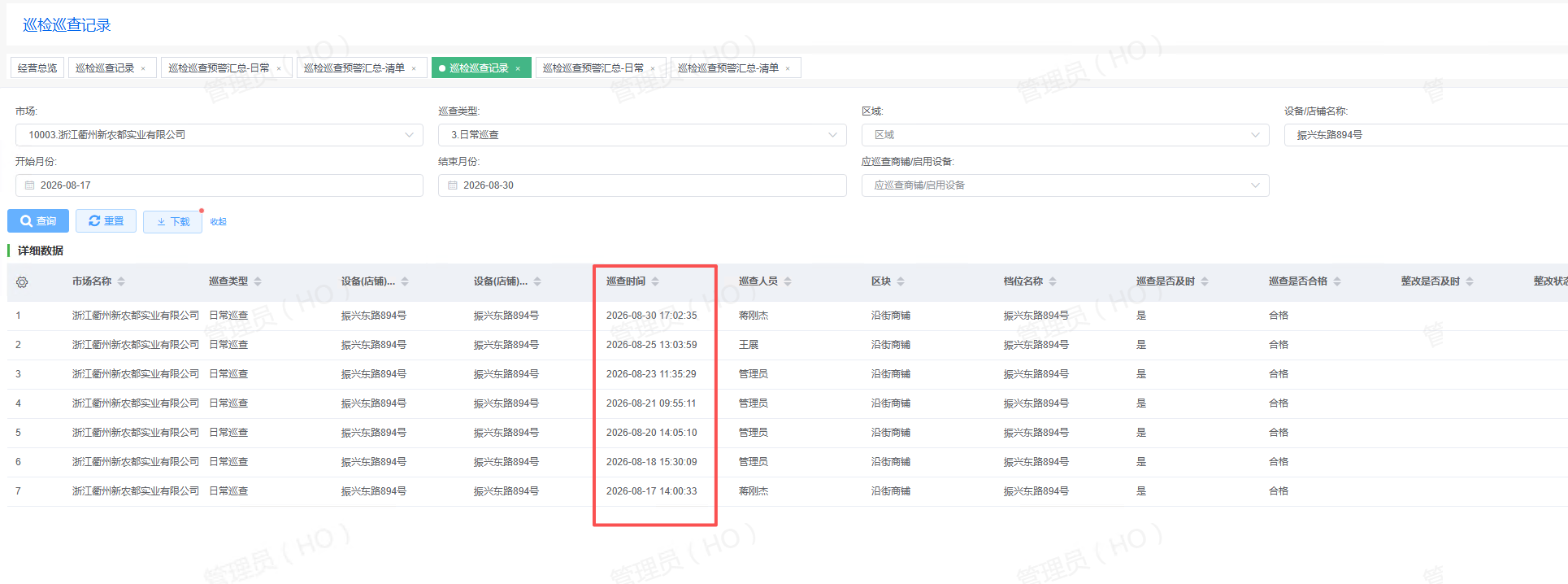Sort by 巡查是否合格 column arrows
Image resolution: width=1568 pixels, height=584 pixels.
pyautogui.click(x=1337, y=281)
